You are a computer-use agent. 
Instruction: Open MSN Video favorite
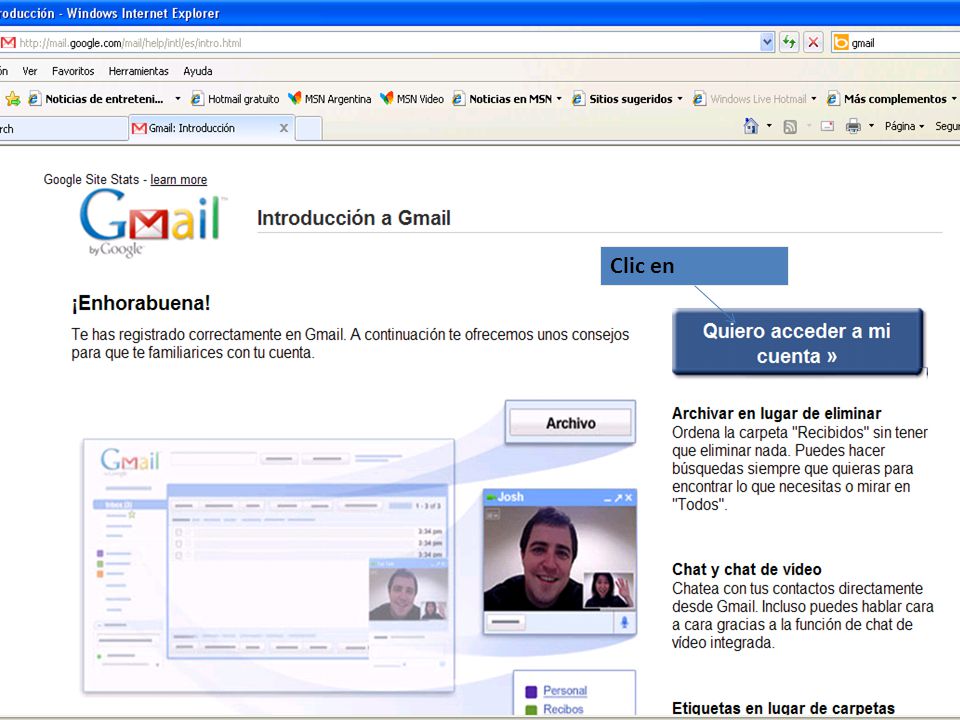click(412, 99)
